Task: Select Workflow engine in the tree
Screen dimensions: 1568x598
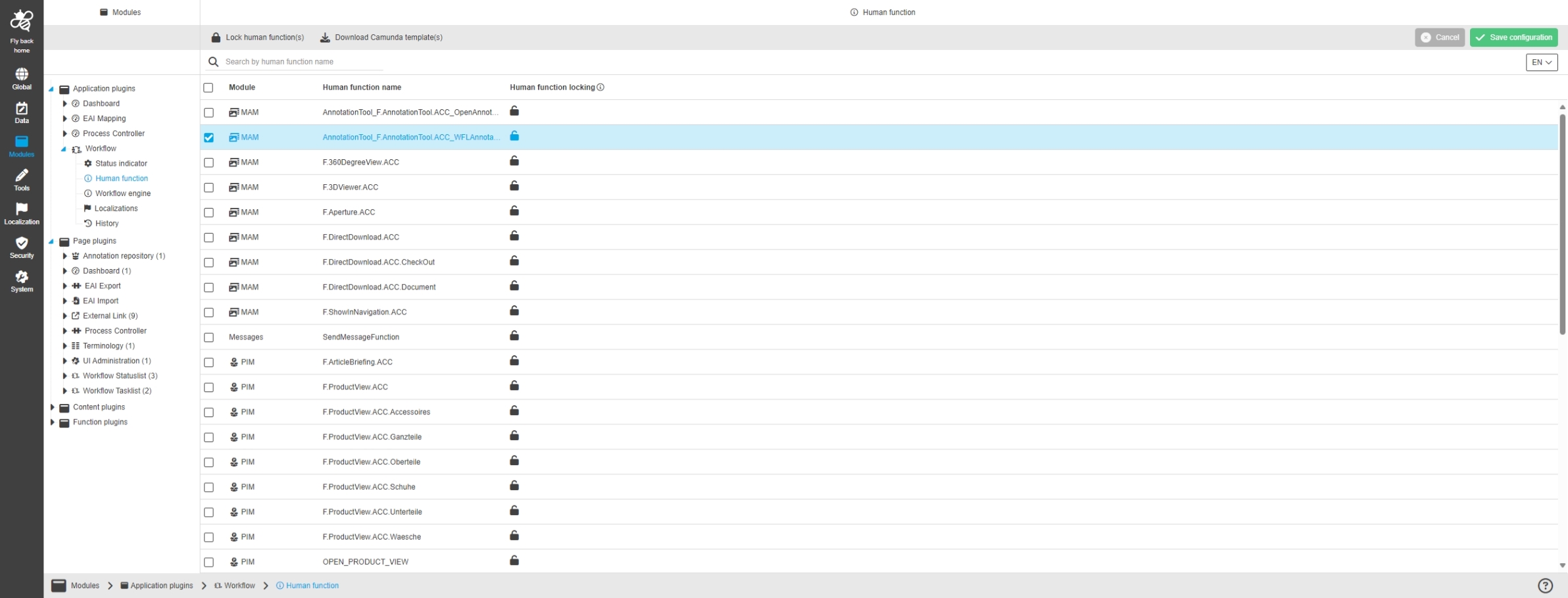Action: (x=123, y=193)
